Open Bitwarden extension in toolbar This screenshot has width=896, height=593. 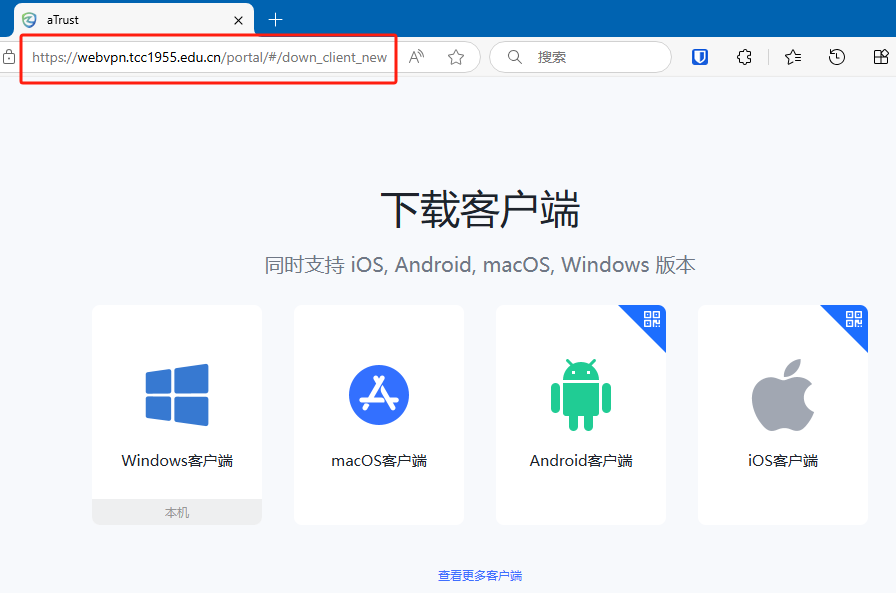pos(700,57)
